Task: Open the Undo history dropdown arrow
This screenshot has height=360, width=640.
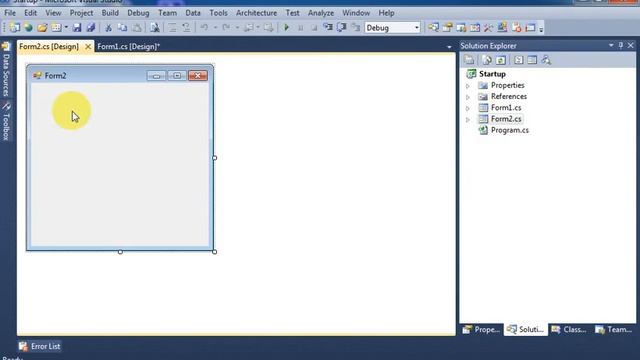Action: click(x=215, y=28)
